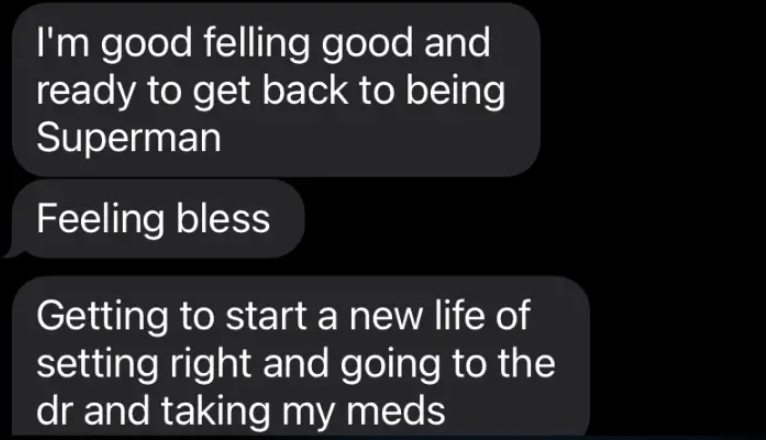Click the word 'felling' in first bubble

click(x=257, y=45)
